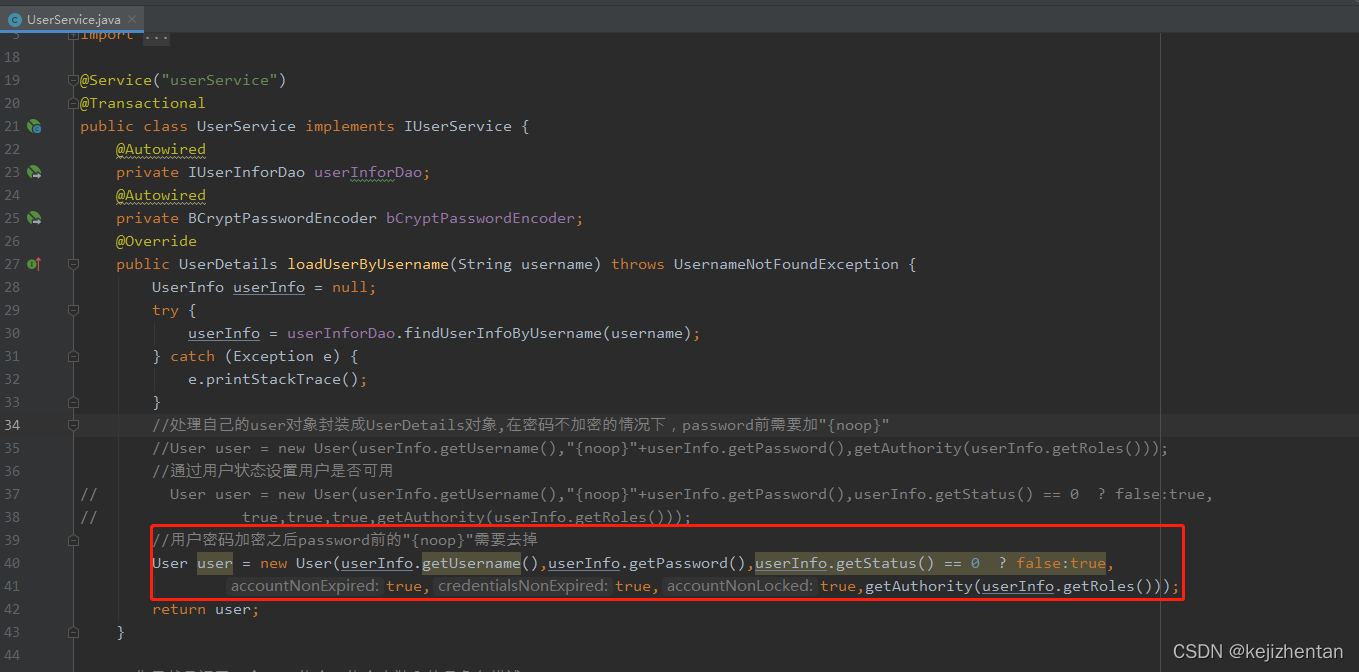Select the UserService.java editor tab
The image size is (1359, 672).
point(72,19)
